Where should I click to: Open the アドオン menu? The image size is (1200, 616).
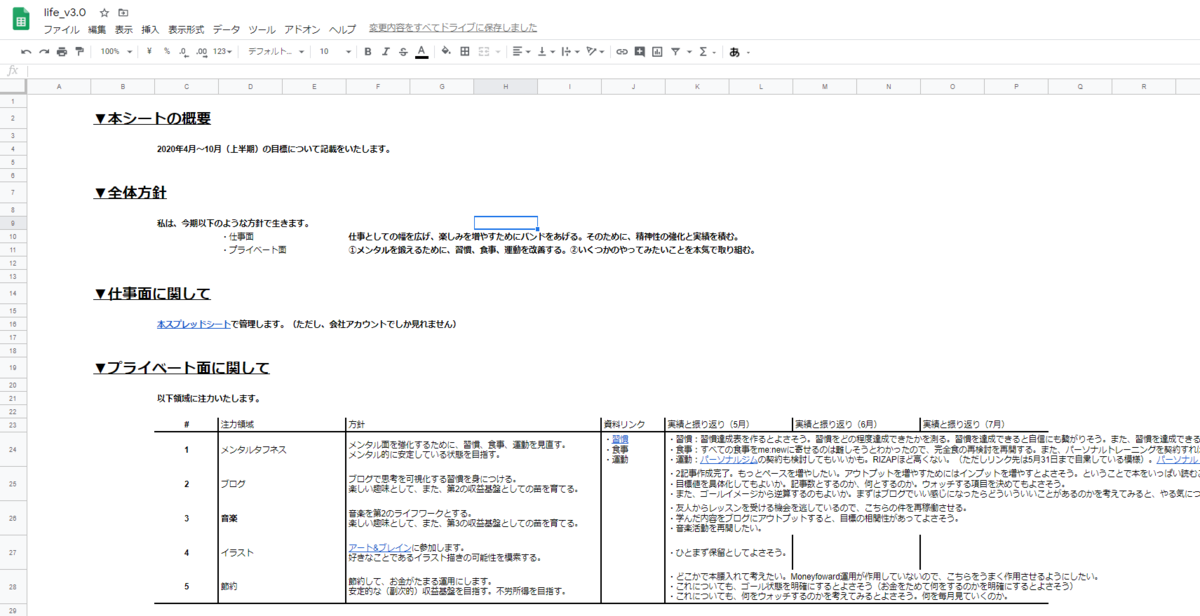(x=303, y=29)
